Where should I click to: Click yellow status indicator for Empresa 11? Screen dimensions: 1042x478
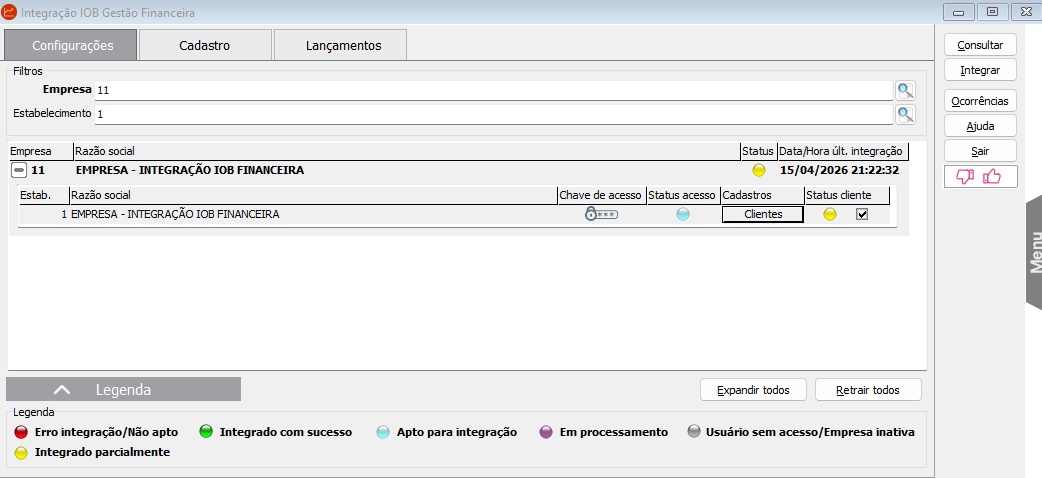[758, 170]
